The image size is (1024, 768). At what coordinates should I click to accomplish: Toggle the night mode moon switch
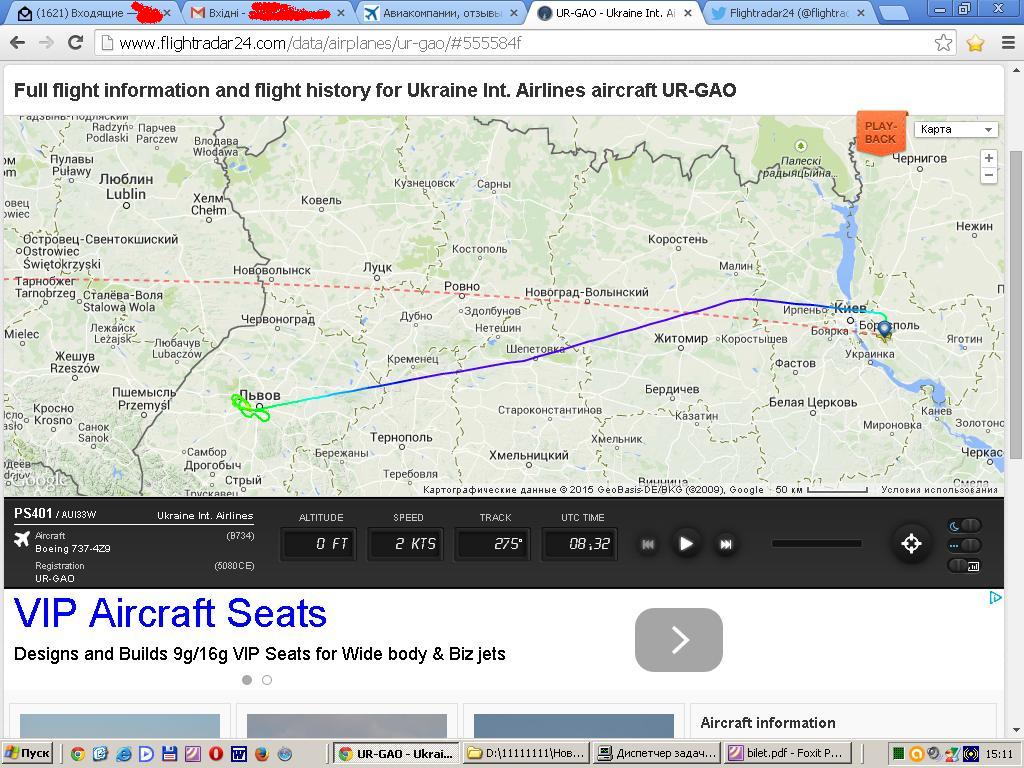[965, 526]
